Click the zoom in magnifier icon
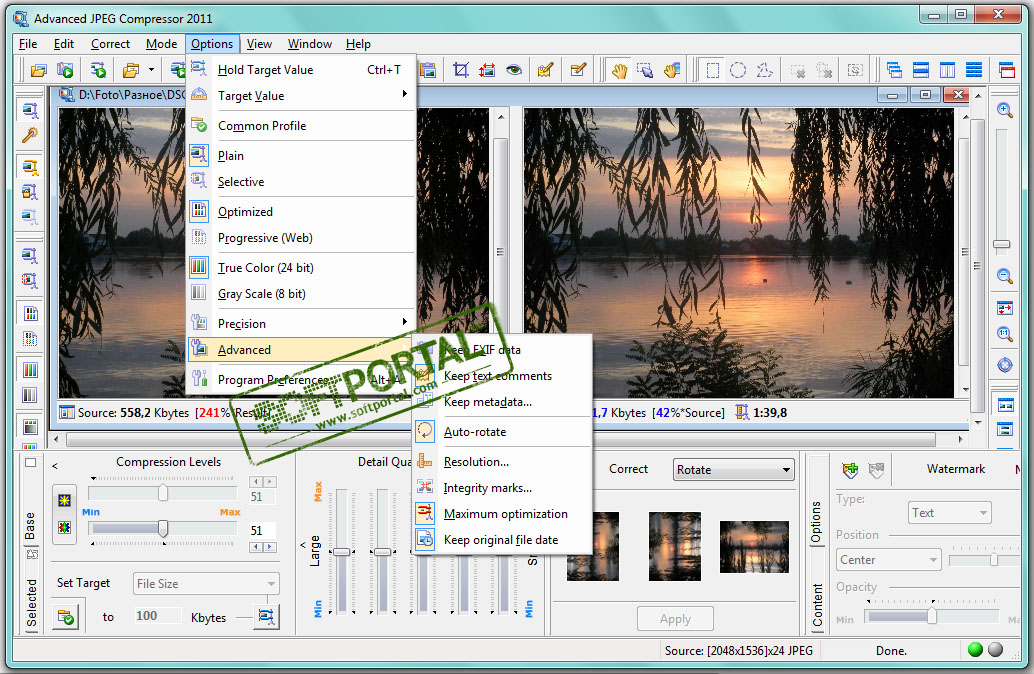The height and width of the screenshot is (674, 1034). (1004, 110)
